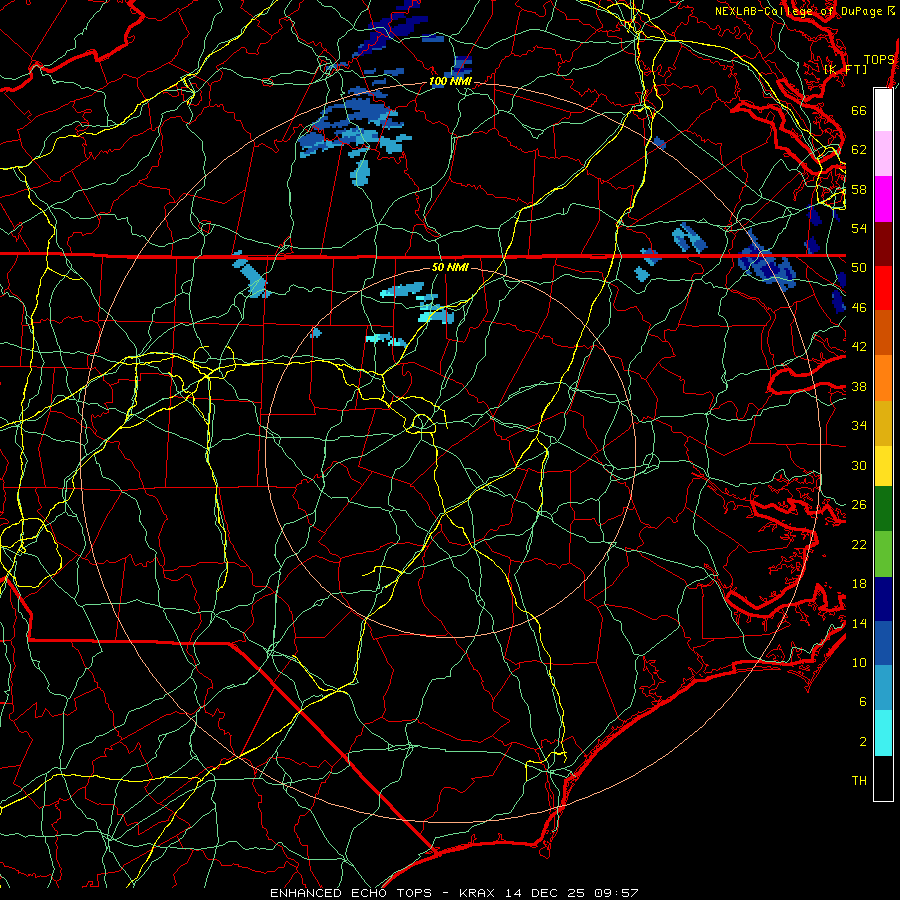The width and height of the screenshot is (900, 900).
Task: Click the "54" legend value
Action: point(859,228)
